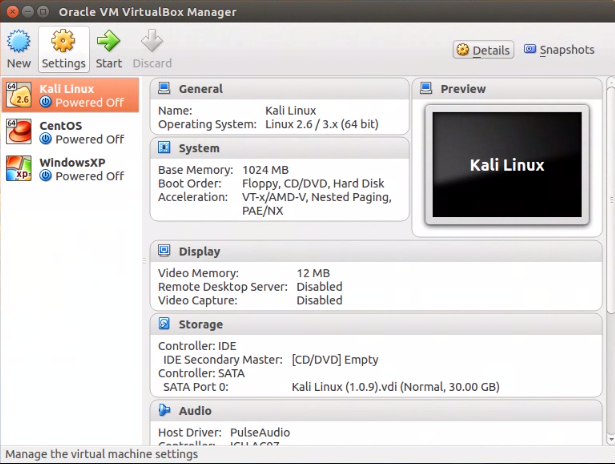Switch to Snapshots view
Image resolution: width=615 pixels, height=464 pixels.
coord(559,50)
